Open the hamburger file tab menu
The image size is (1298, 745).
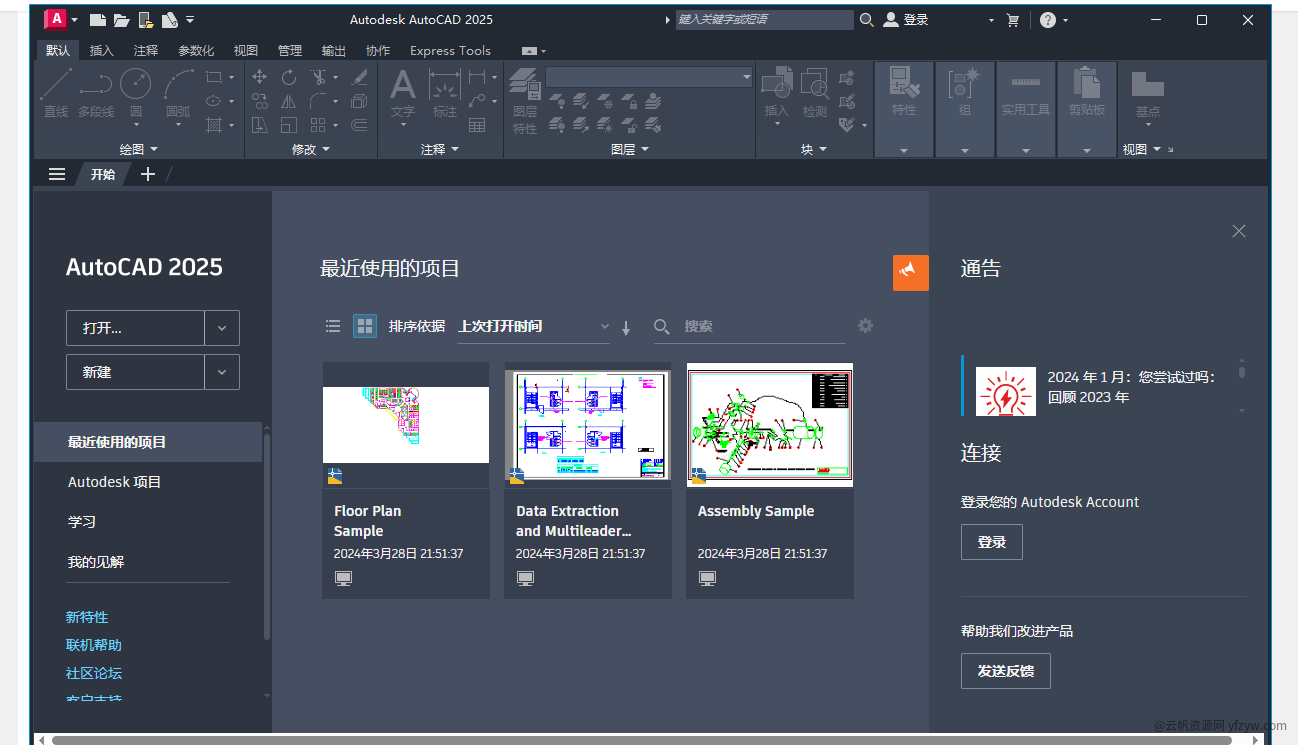(57, 174)
